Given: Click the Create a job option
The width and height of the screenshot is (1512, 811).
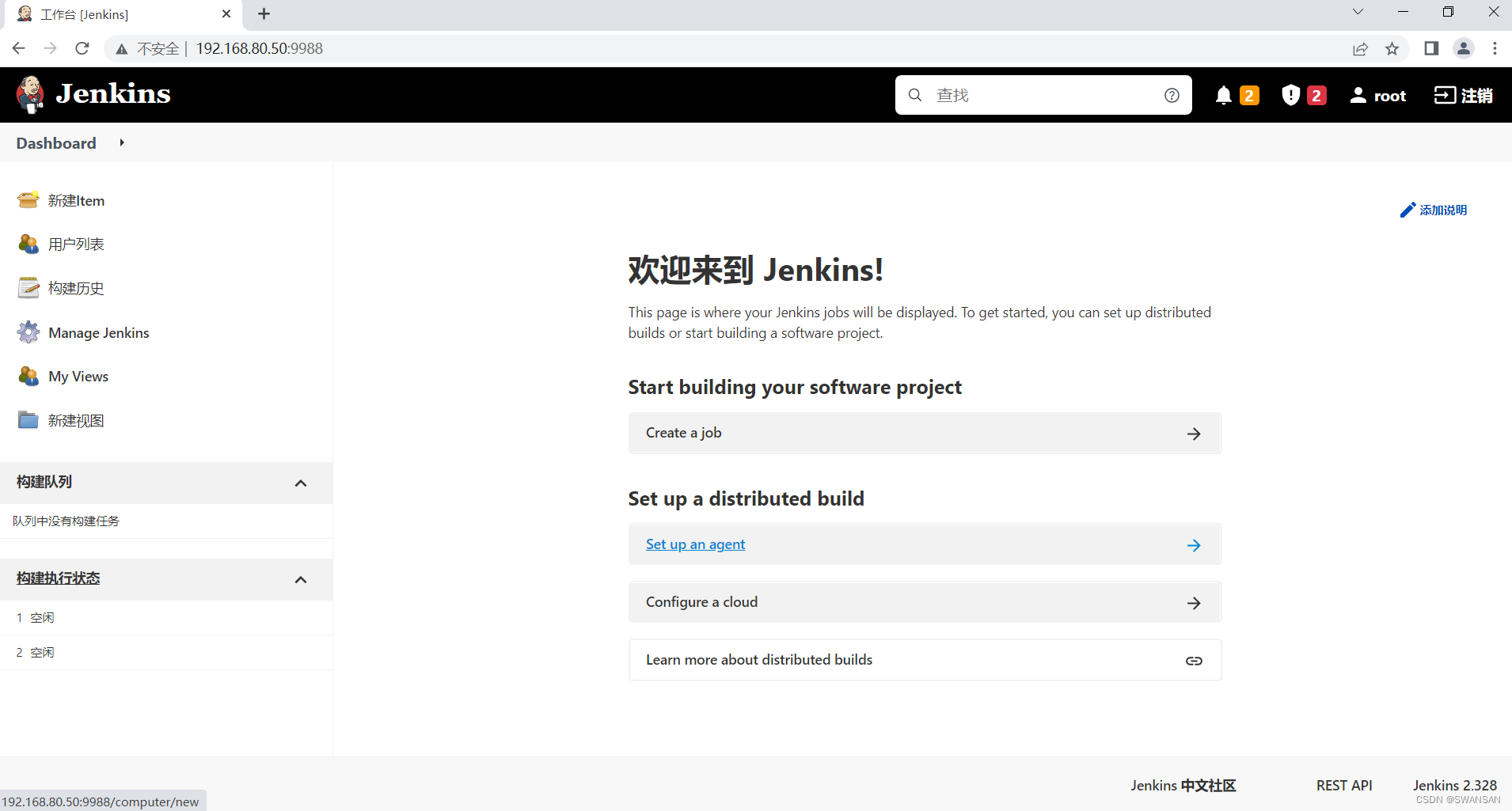Looking at the screenshot, I should point(683,433).
